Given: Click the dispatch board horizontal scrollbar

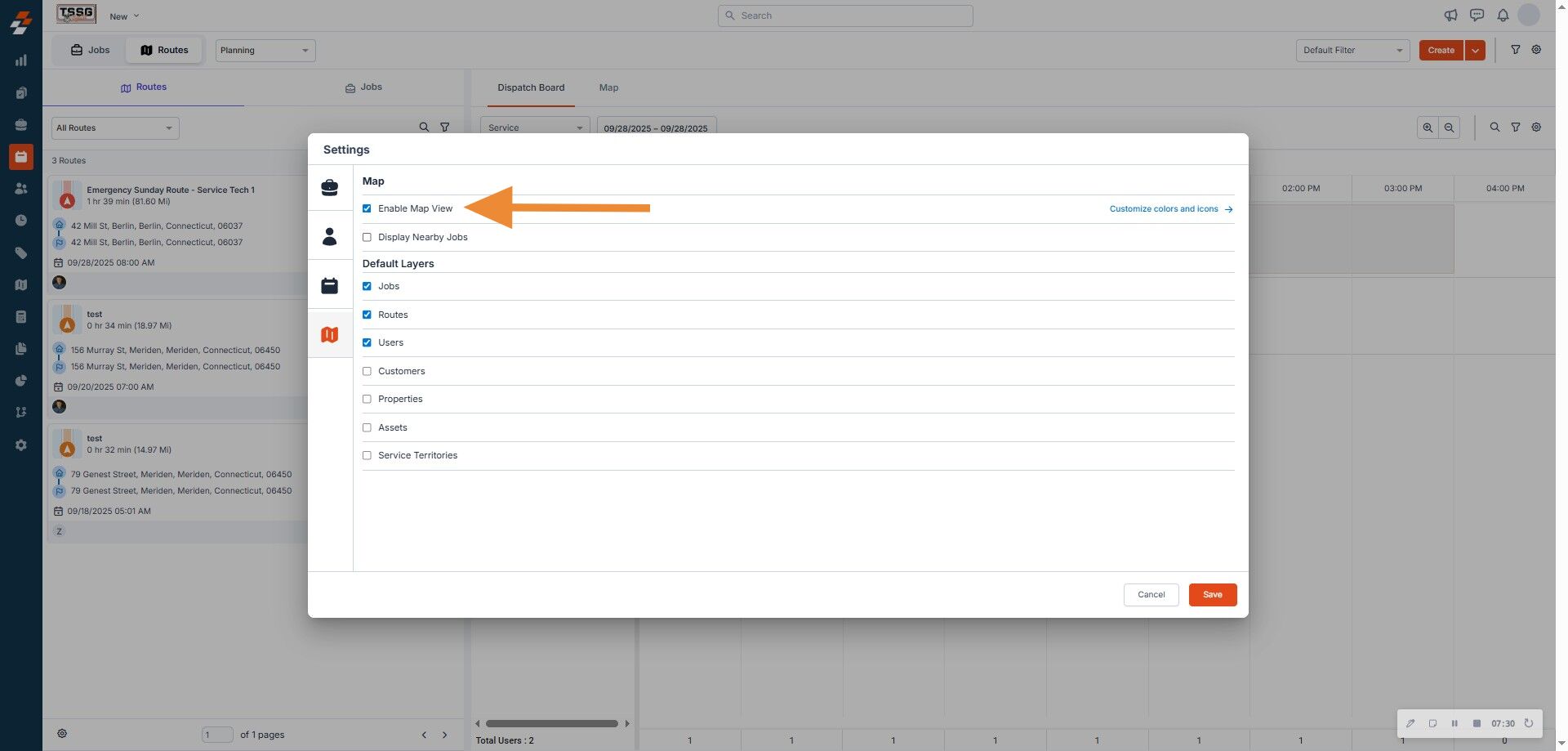Looking at the screenshot, I should pos(552,723).
